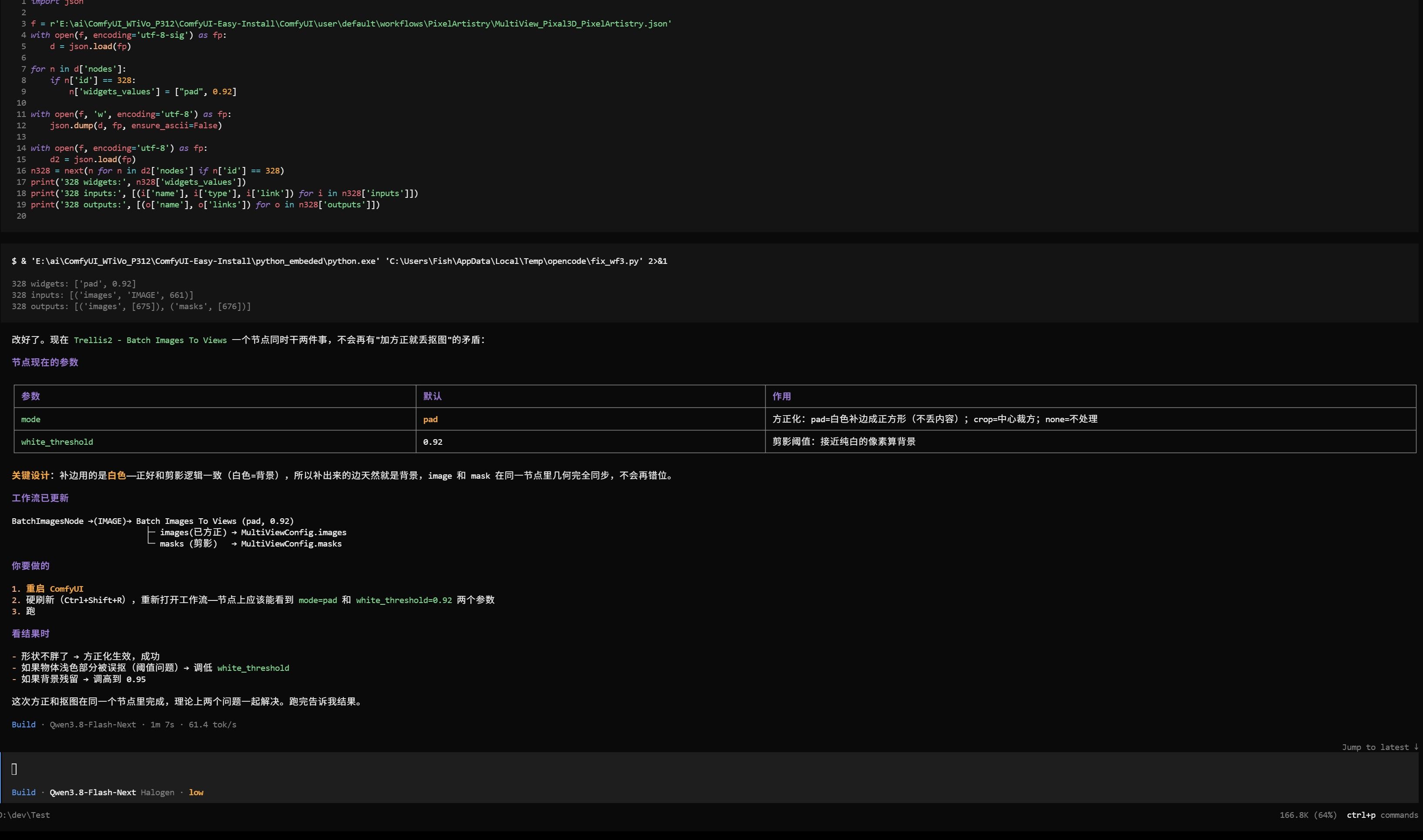This screenshot has width=1423, height=840.
Task: Click the images(已方正) → MultiViewConfig.images line
Action: coord(253,533)
